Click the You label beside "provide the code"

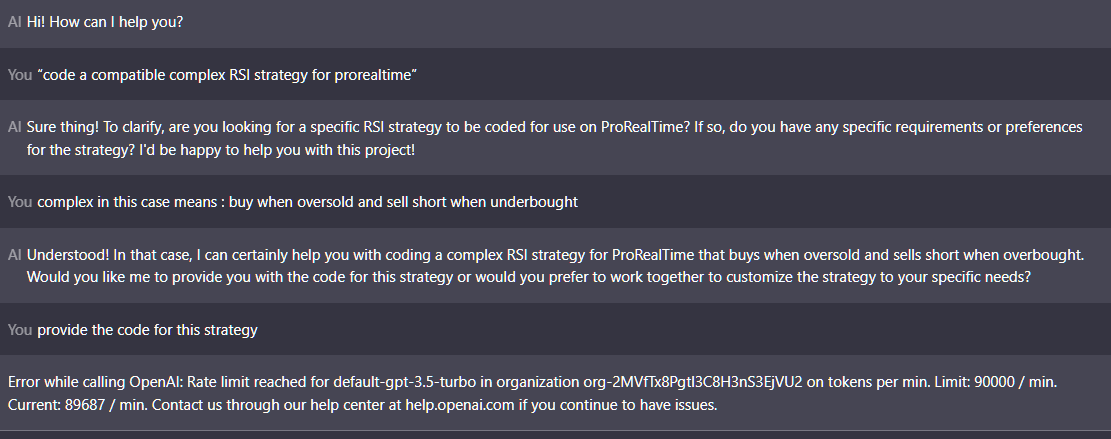tap(19, 329)
